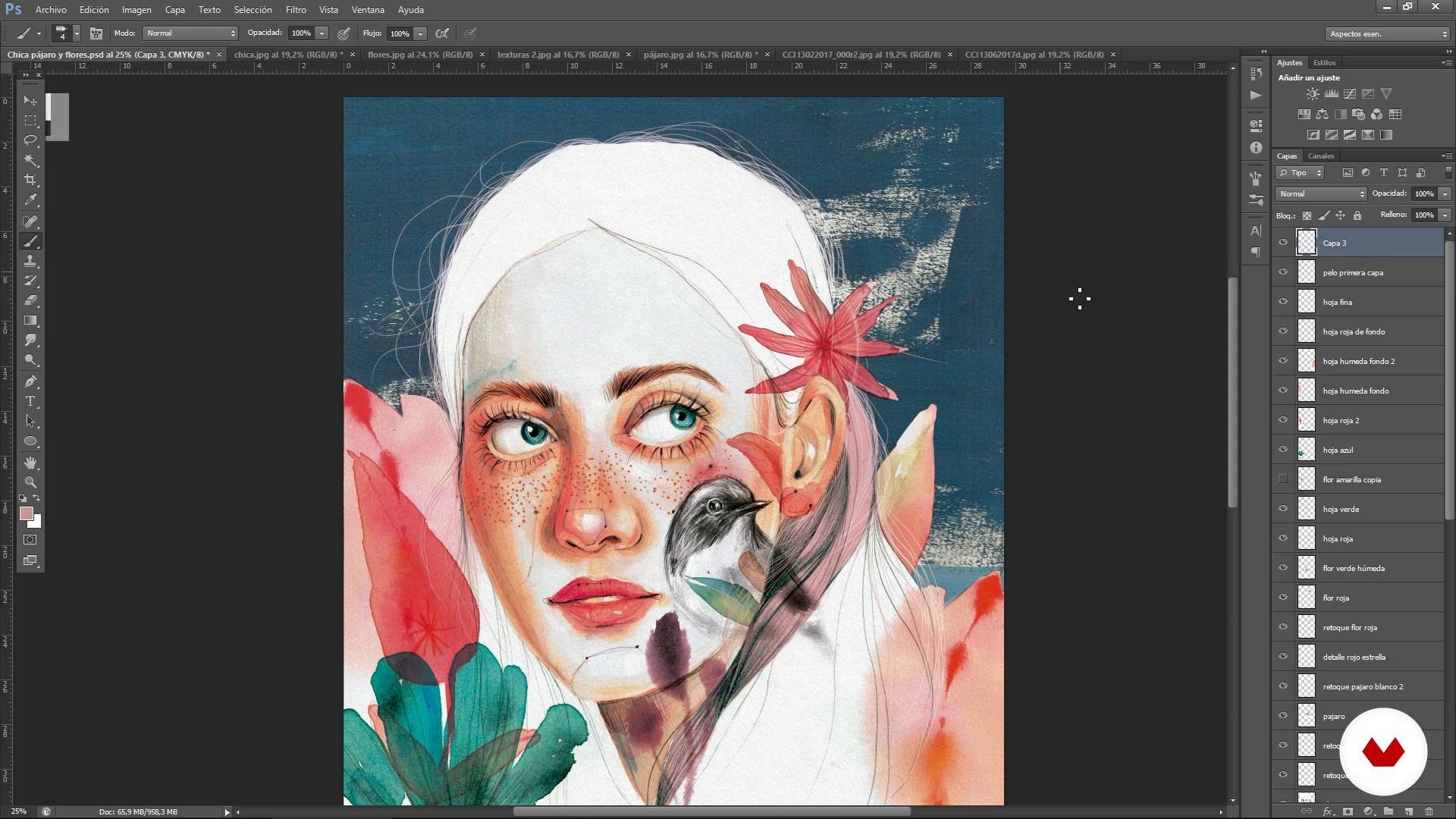Image resolution: width=1456 pixels, height=819 pixels.
Task: Switch to the Estilos panel tab
Action: click(x=1324, y=63)
